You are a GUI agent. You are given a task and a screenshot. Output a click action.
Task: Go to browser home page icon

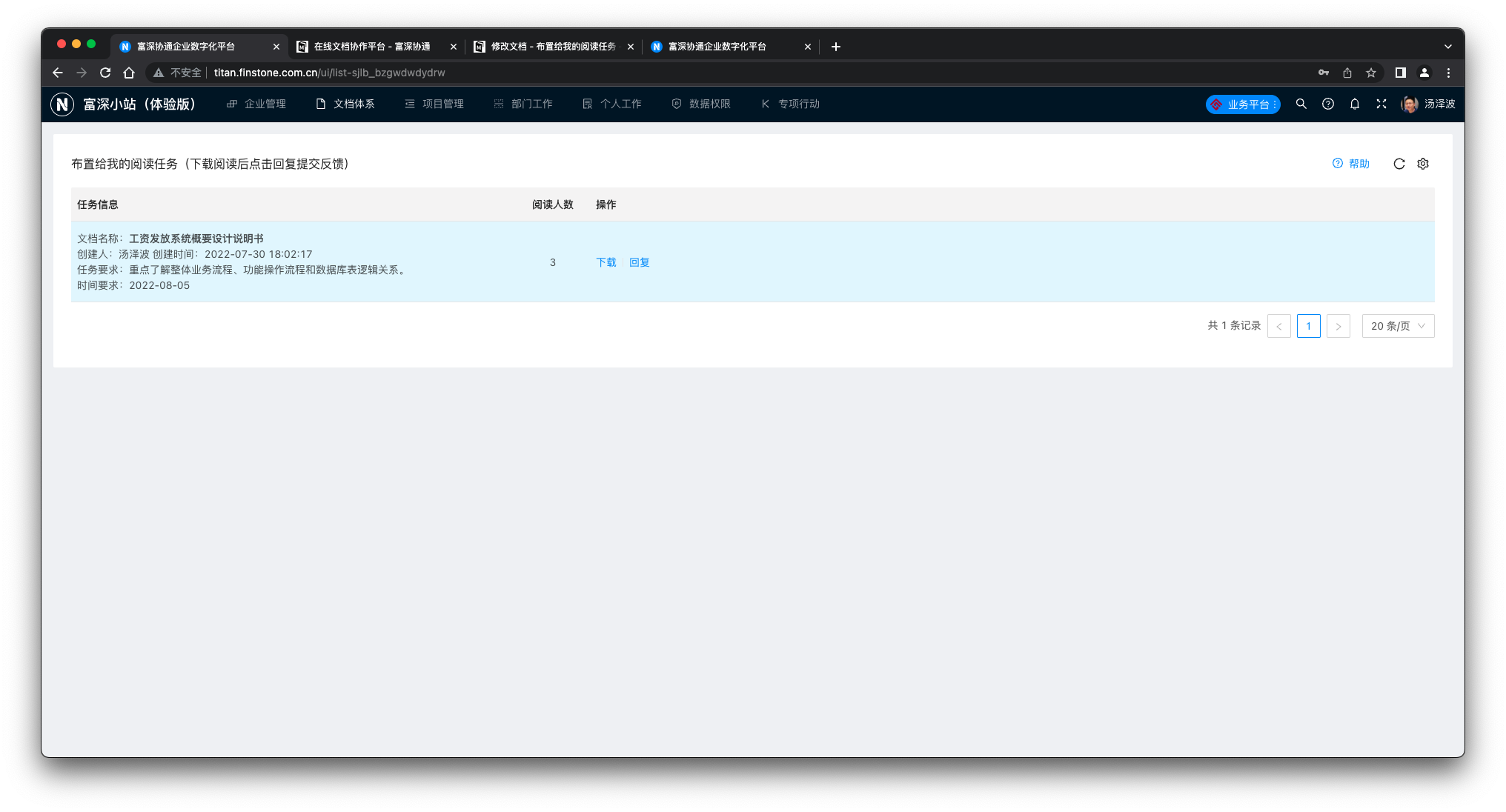(129, 73)
